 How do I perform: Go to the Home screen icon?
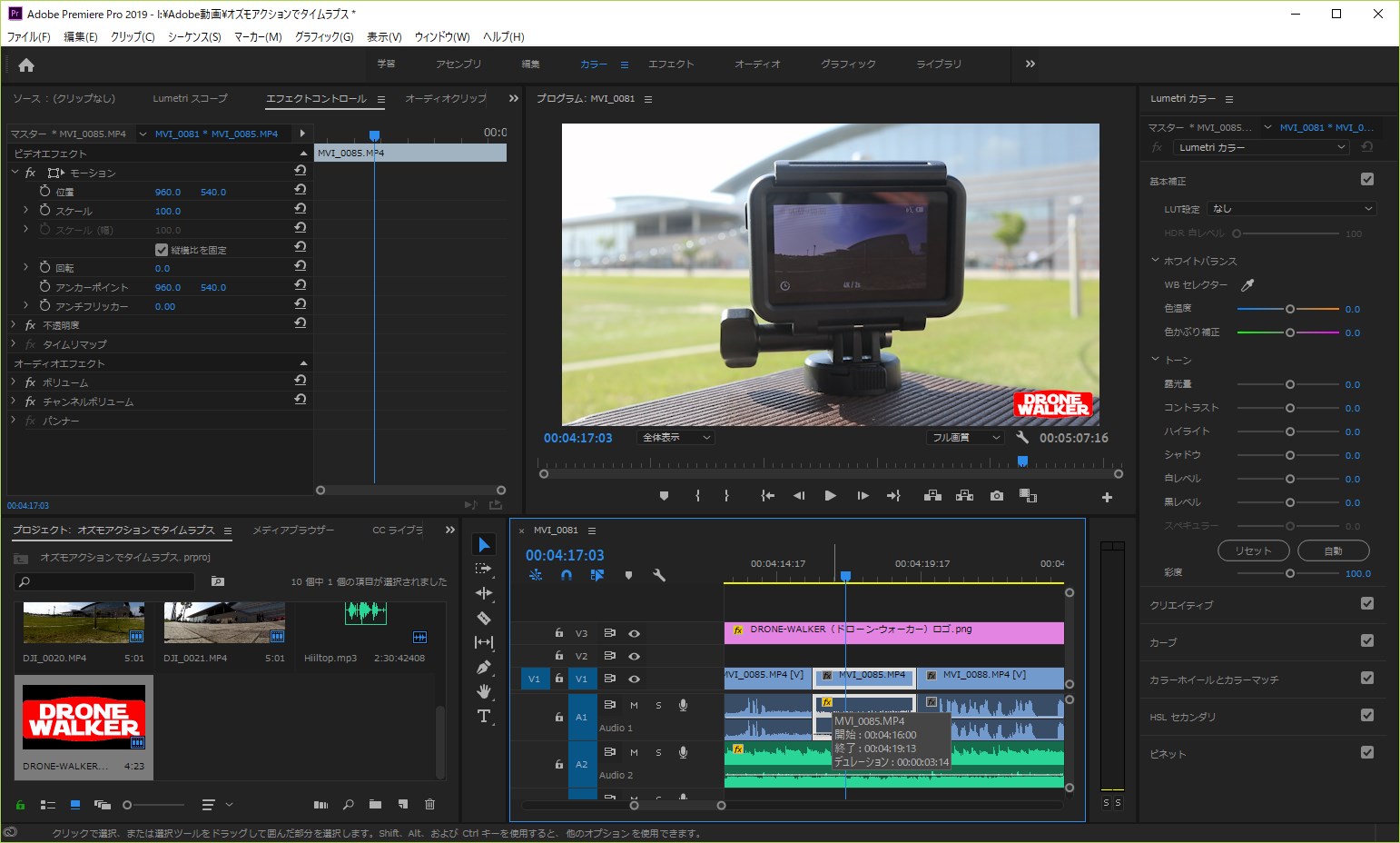pyautogui.click(x=26, y=65)
